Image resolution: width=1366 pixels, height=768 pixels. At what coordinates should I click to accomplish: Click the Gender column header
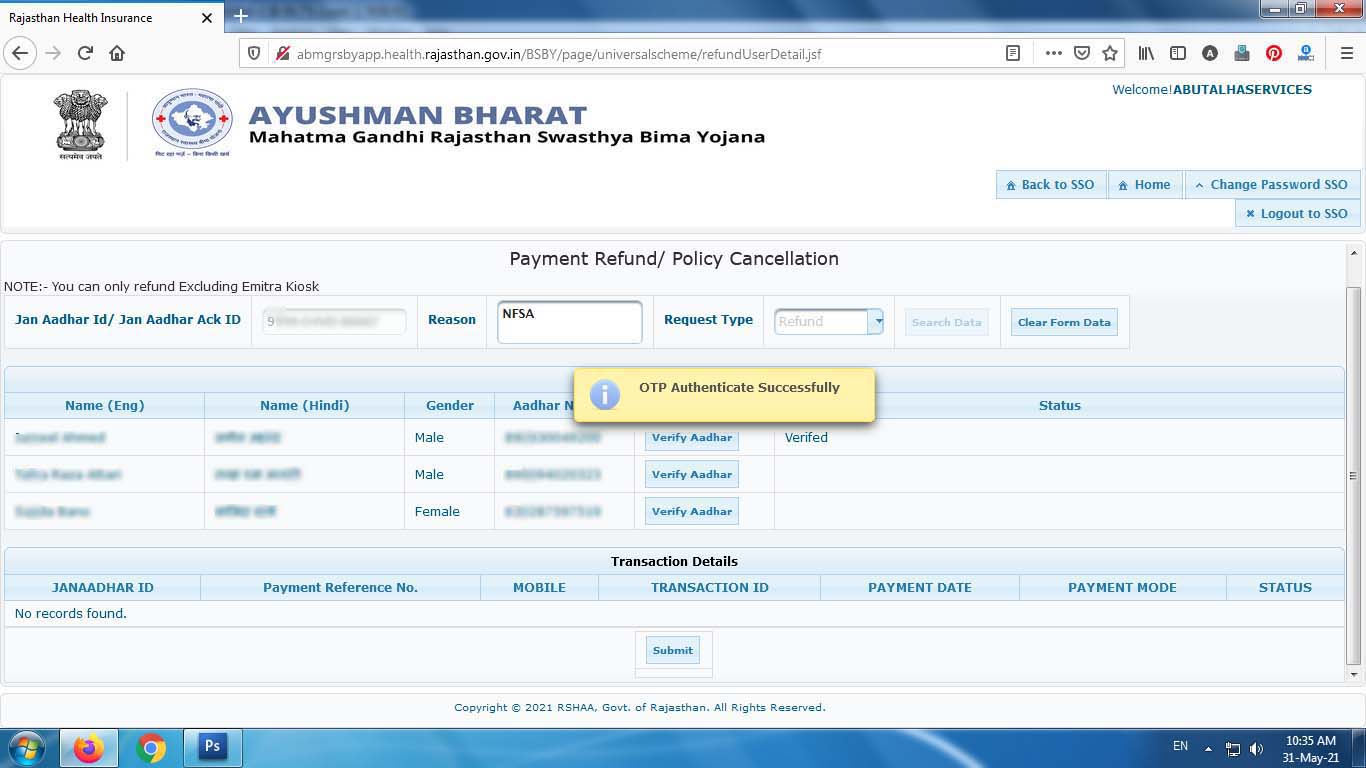point(450,405)
